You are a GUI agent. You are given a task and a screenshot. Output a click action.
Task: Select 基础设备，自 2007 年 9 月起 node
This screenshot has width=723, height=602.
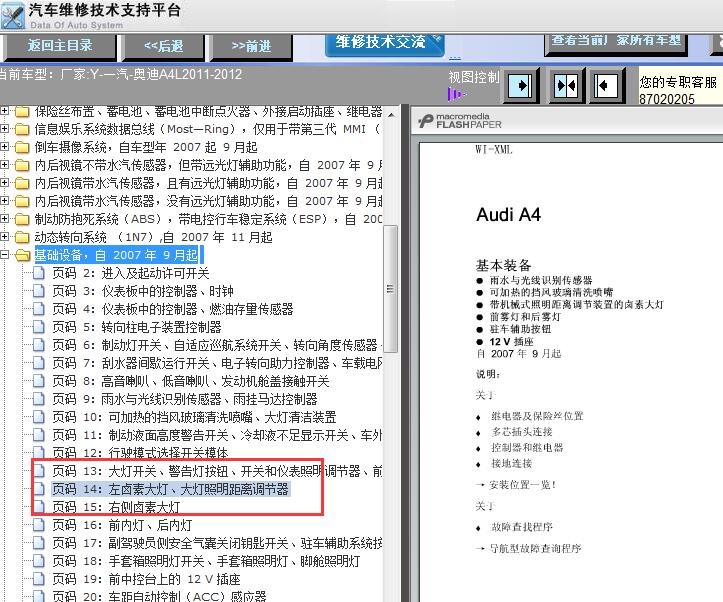(x=118, y=255)
